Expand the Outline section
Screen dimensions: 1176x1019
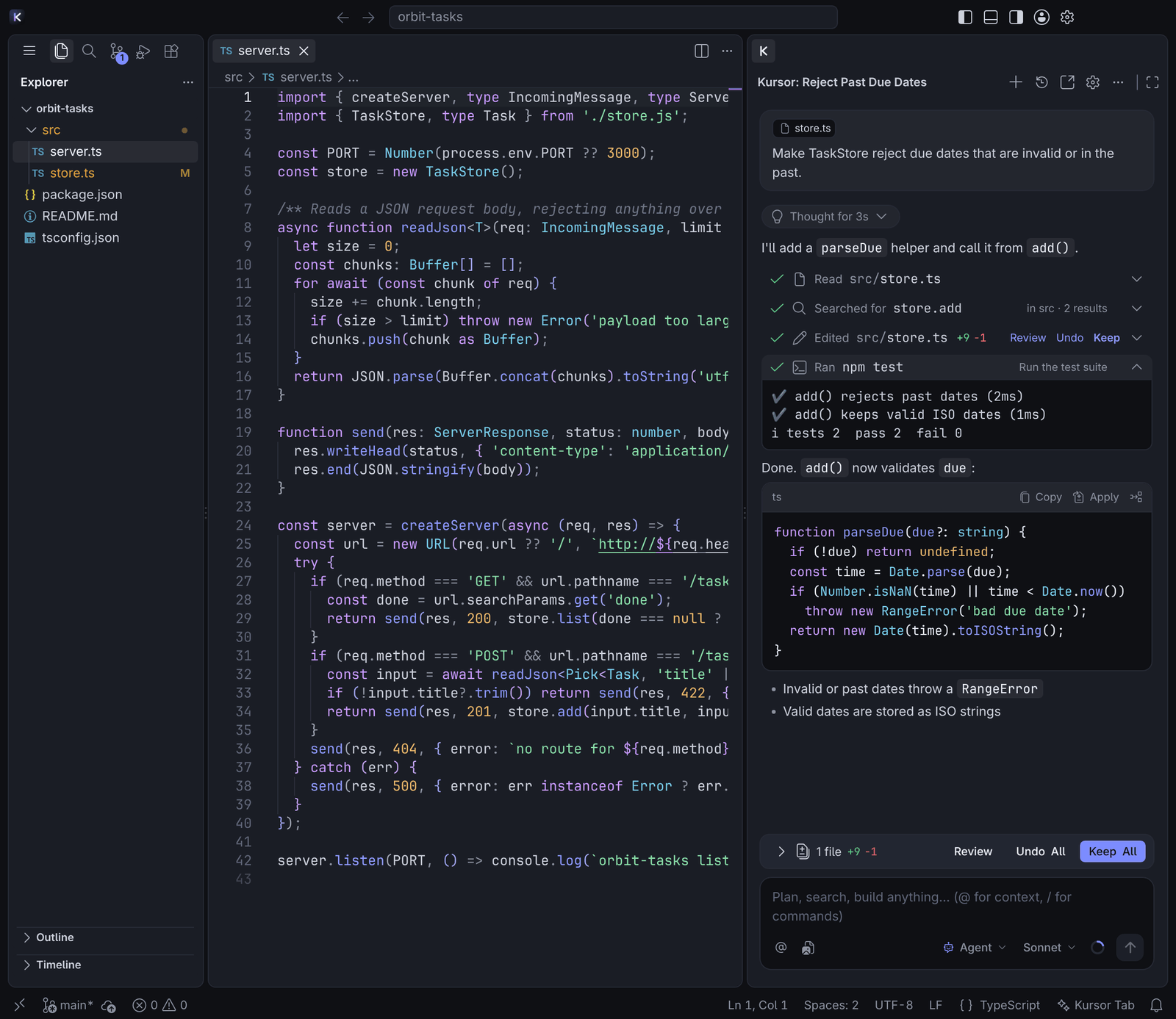pos(106,937)
